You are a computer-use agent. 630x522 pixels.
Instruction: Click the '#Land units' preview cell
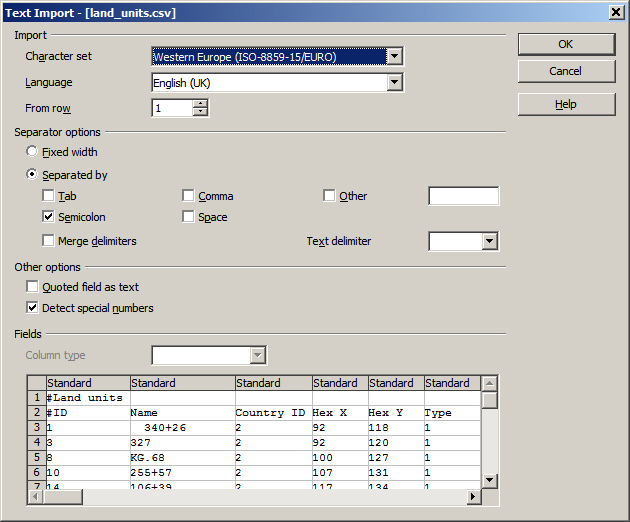click(x=88, y=398)
